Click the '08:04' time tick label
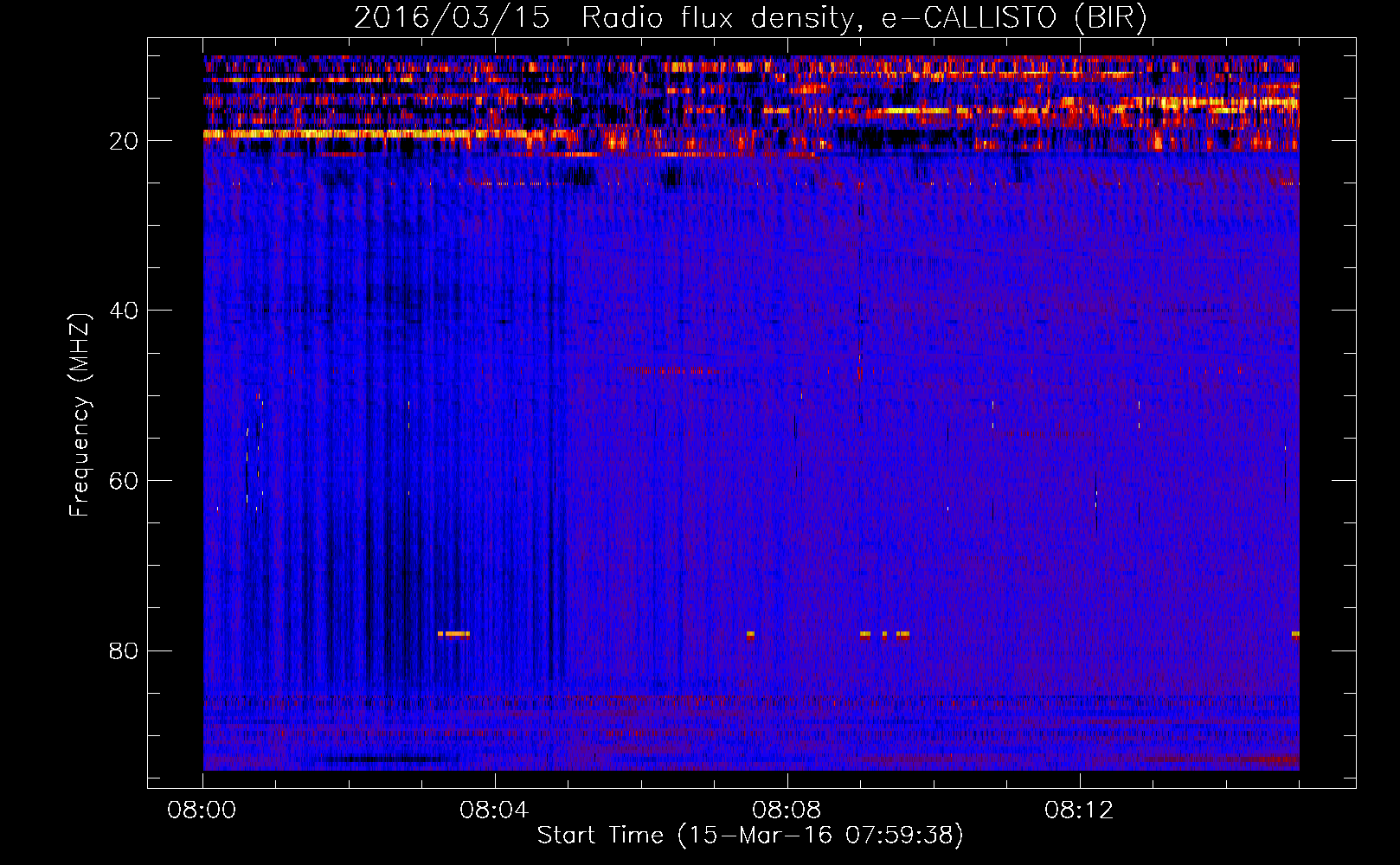The width and height of the screenshot is (1400, 865). (x=494, y=811)
